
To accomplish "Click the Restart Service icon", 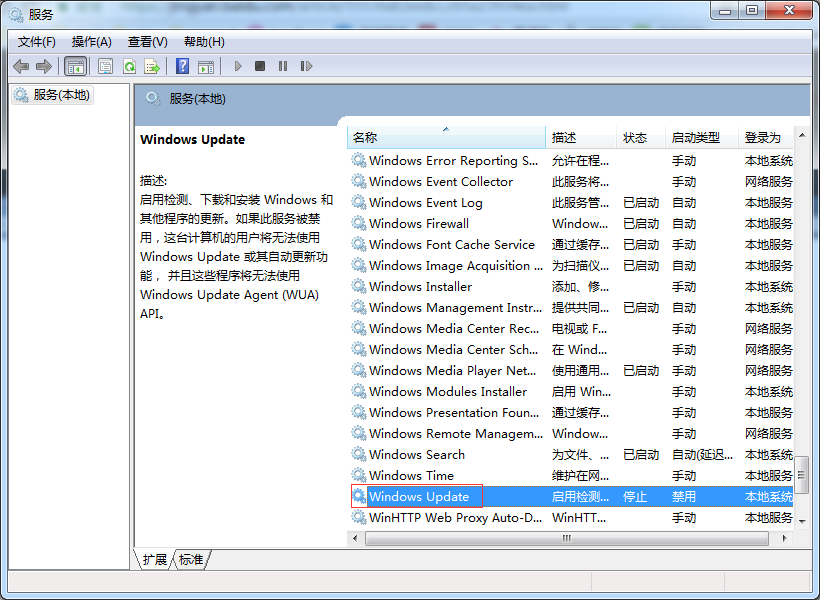I will [x=306, y=66].
